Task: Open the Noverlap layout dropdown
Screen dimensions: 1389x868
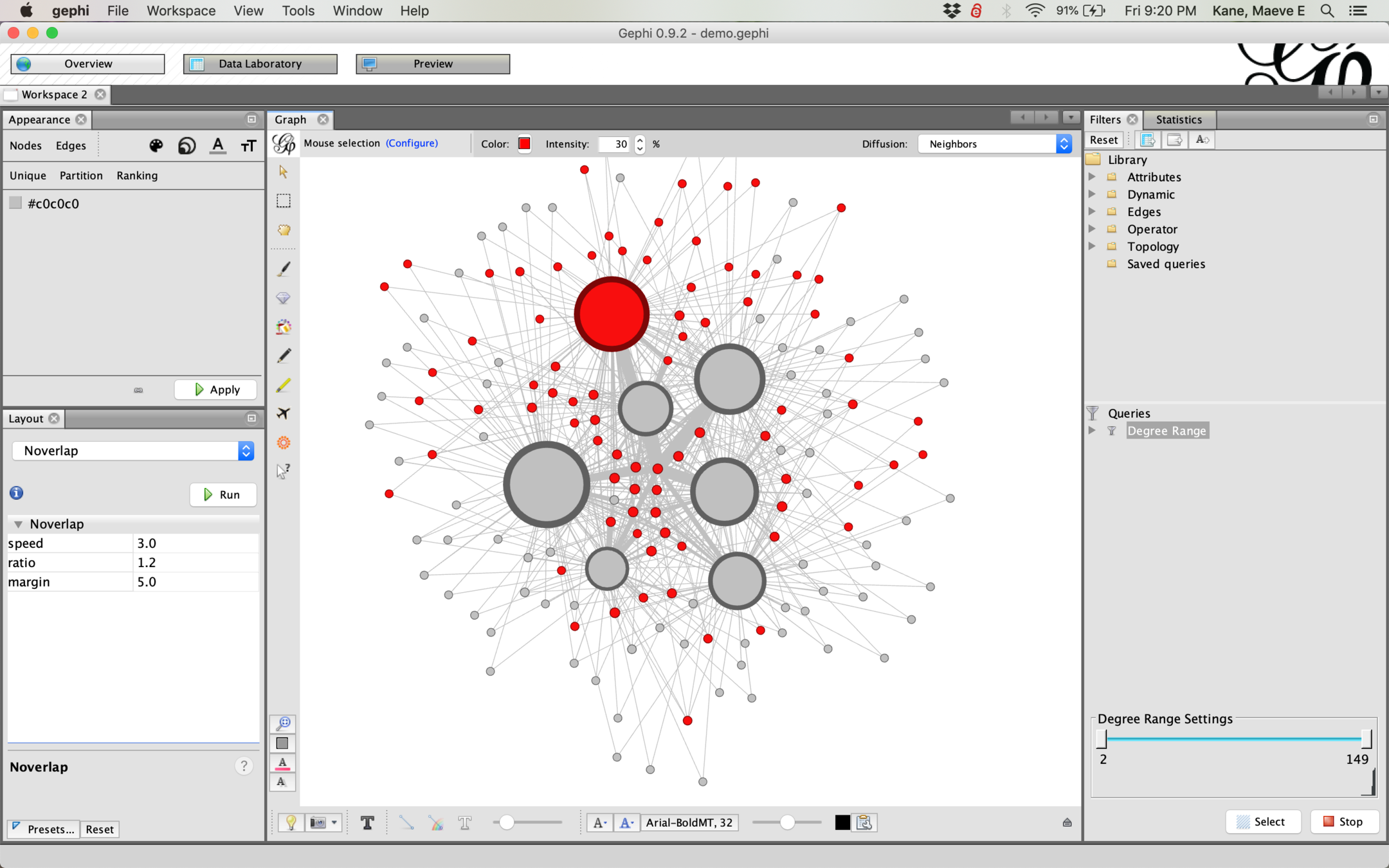Action: (x=133, y=451)
